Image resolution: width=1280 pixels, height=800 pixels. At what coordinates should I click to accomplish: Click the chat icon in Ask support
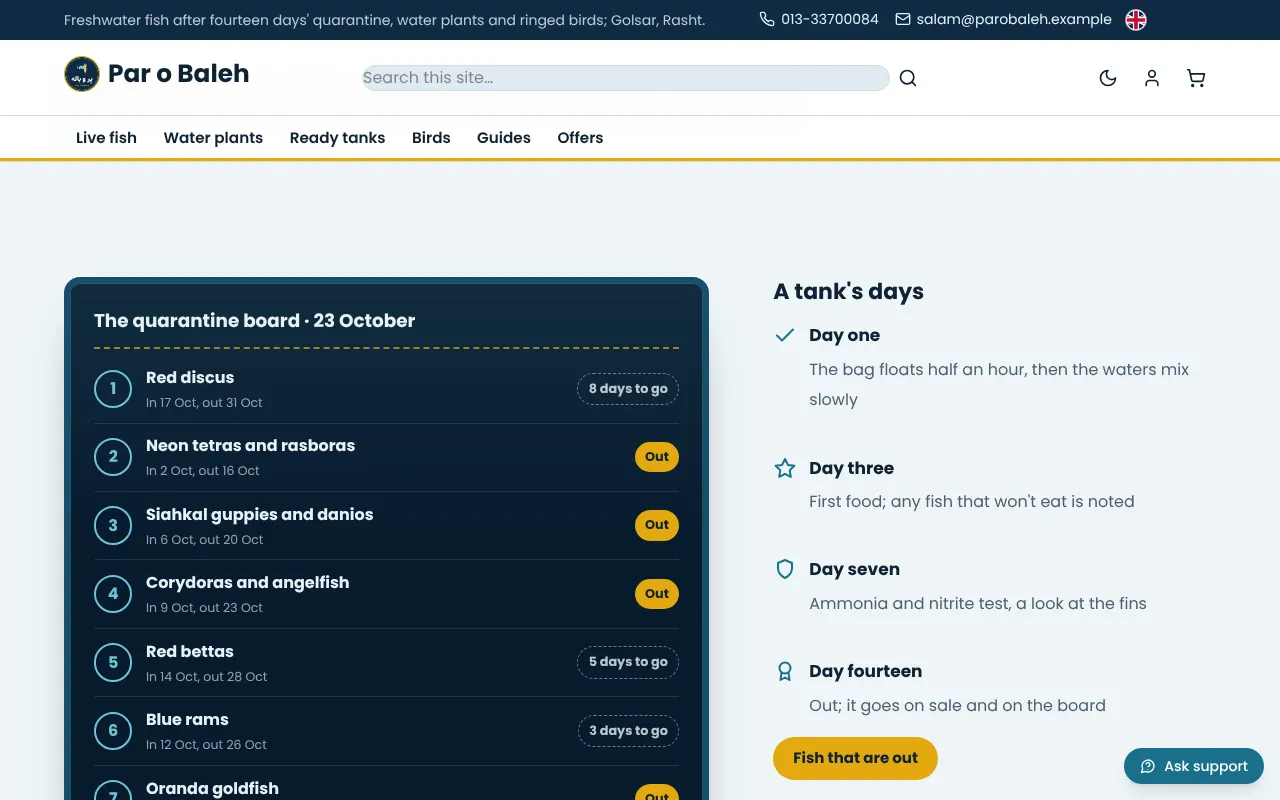[x=1148, y=766]
